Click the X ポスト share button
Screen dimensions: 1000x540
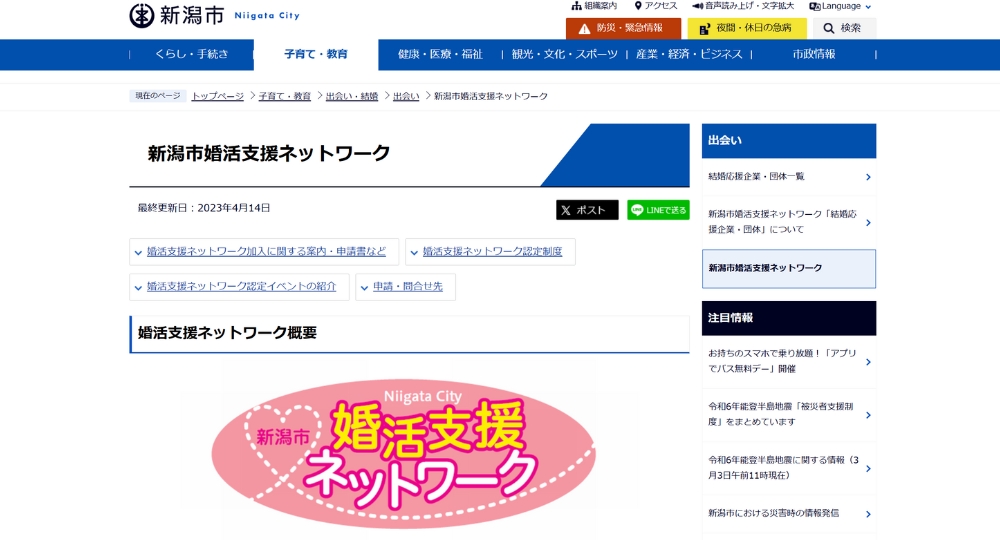tap(587, 210)
